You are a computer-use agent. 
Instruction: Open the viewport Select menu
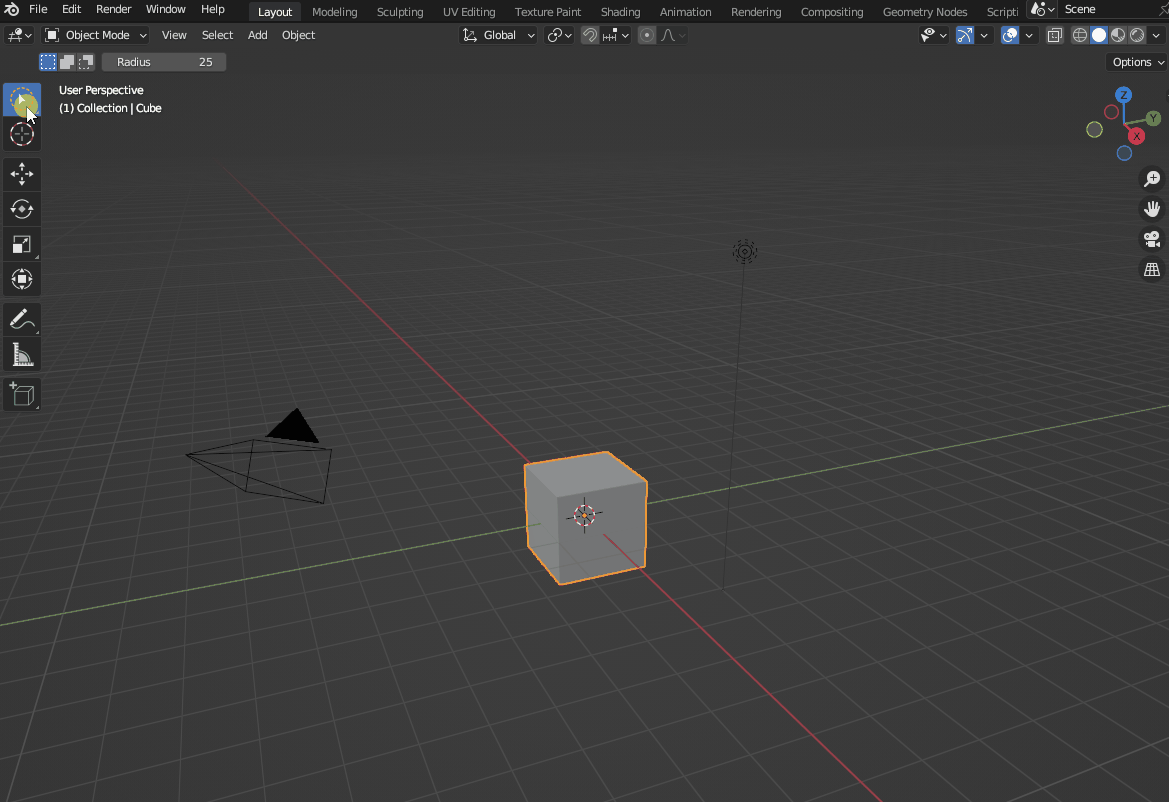217,35
